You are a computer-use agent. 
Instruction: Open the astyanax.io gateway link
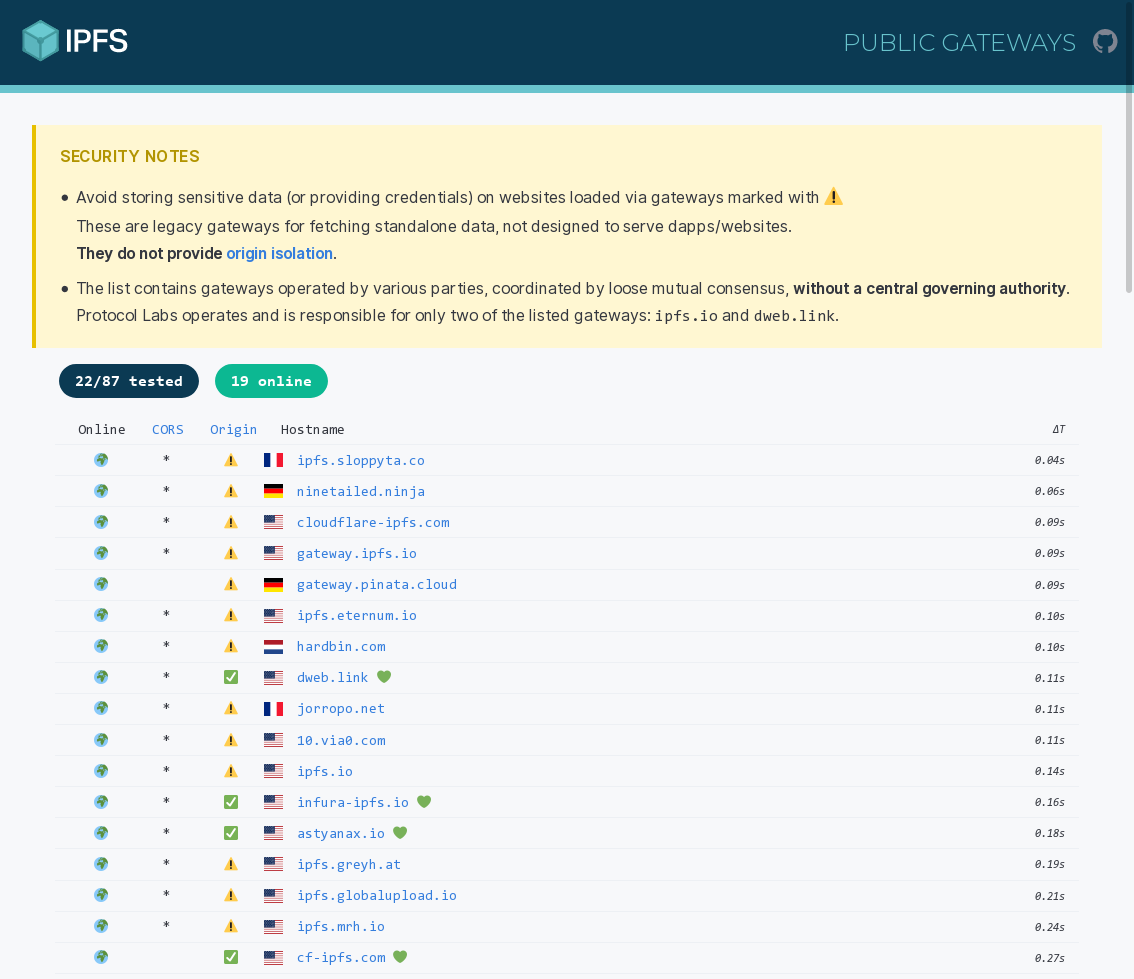(x=341, y=834)
